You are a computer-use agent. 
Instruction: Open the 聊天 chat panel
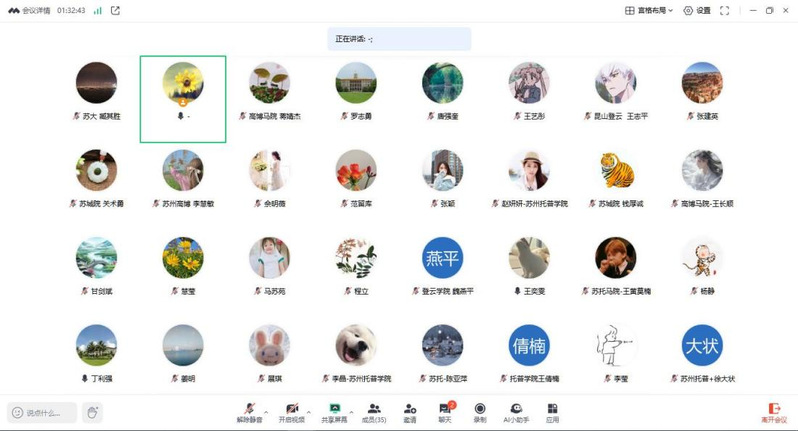coord(445,412)
